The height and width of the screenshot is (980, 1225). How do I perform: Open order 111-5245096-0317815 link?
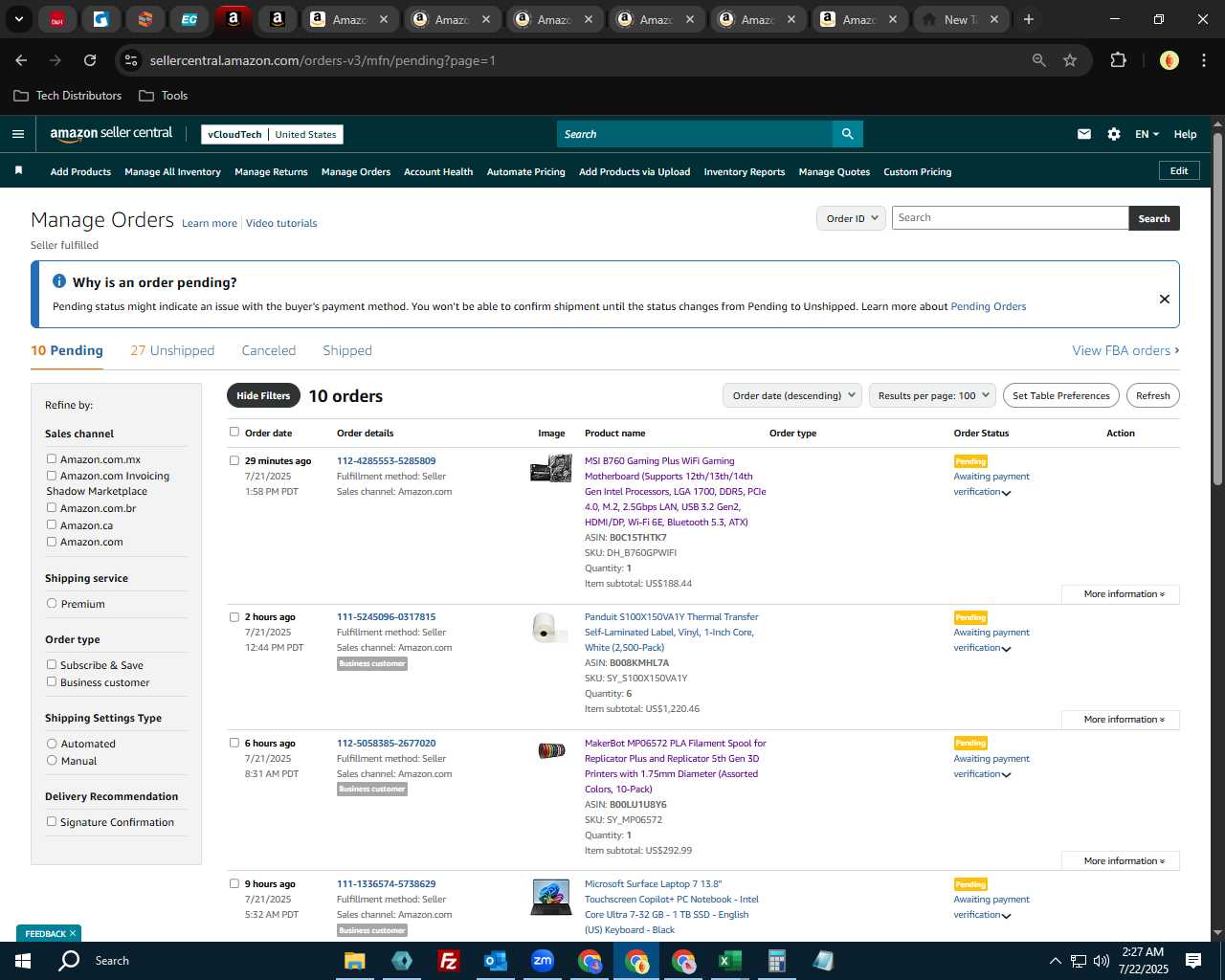(386, 617)
